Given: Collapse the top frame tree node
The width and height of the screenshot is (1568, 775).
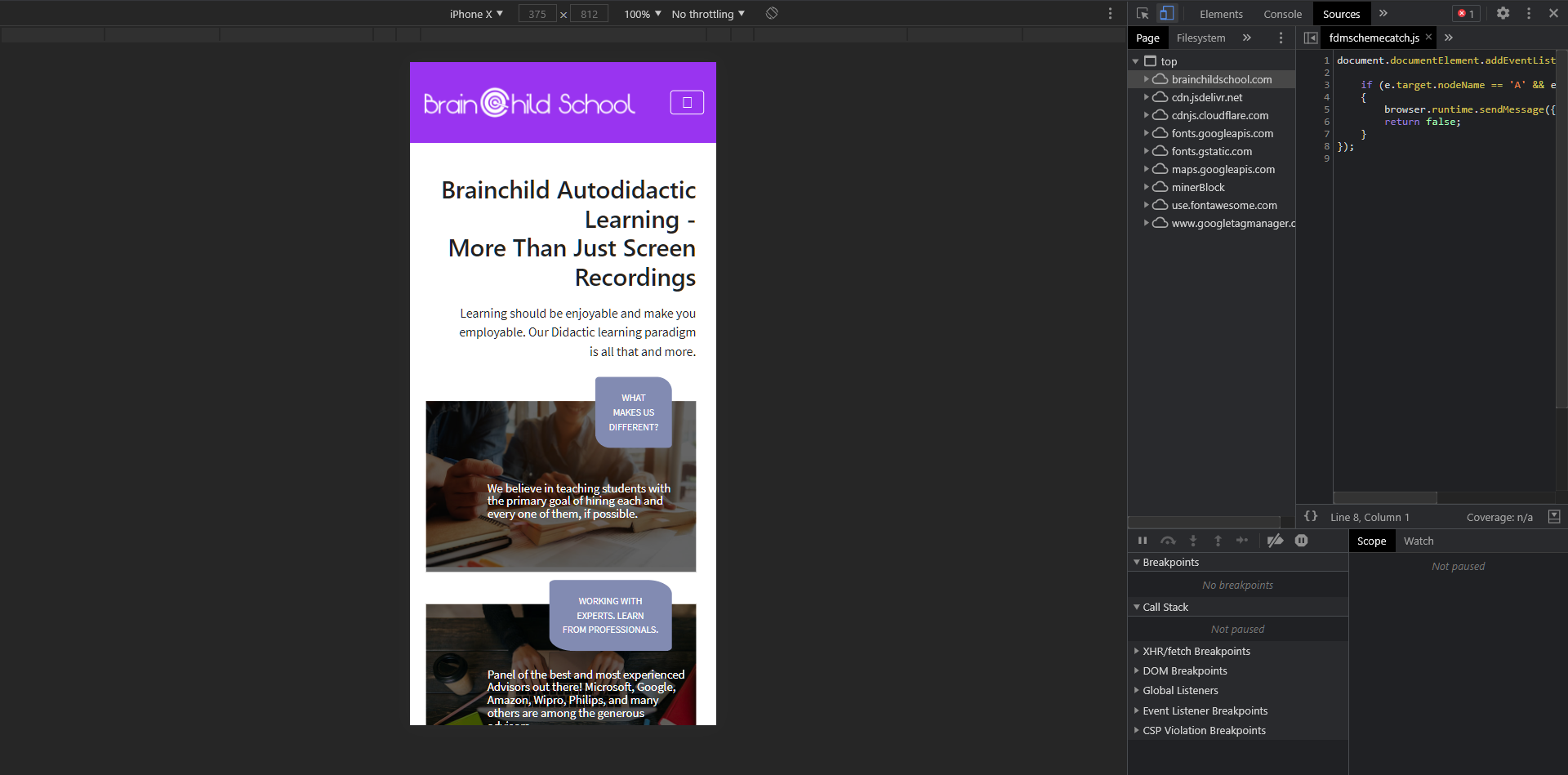Looking at the screenshot, I should (1135, 61).
